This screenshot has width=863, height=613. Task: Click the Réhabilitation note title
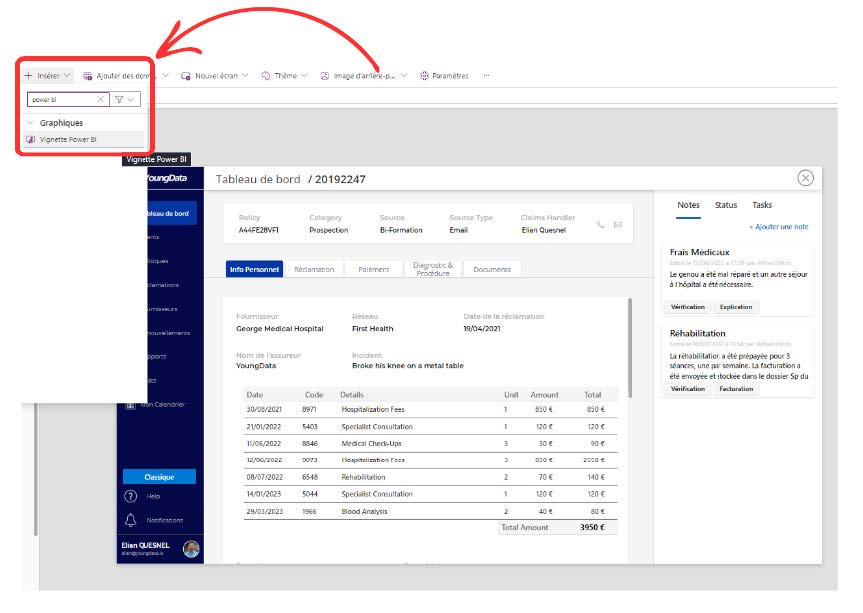coord(697,333)
